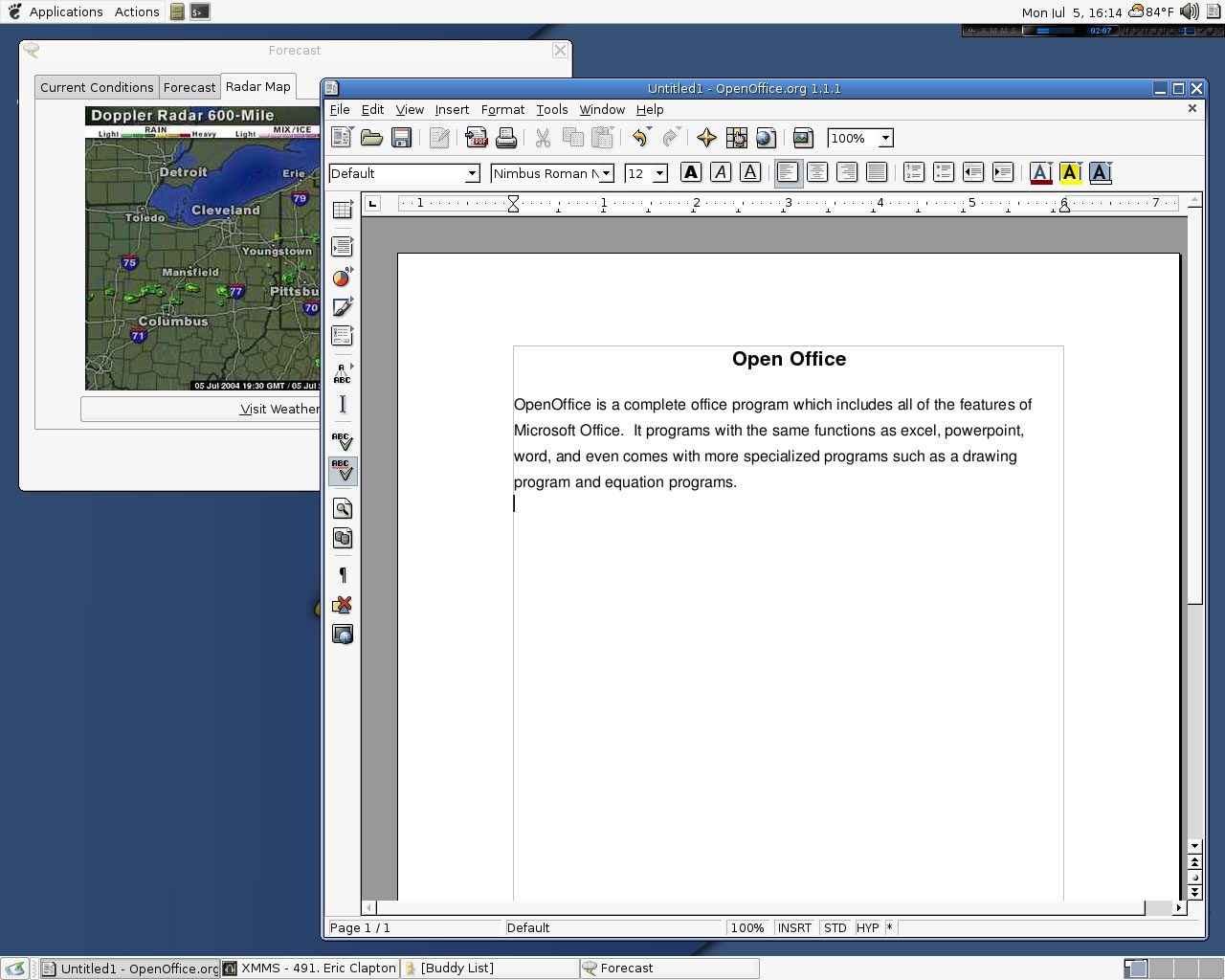This screenshot has width=1225, height=980.
Task: Open the Navigator star icon
Action: [x=706, y=138]
